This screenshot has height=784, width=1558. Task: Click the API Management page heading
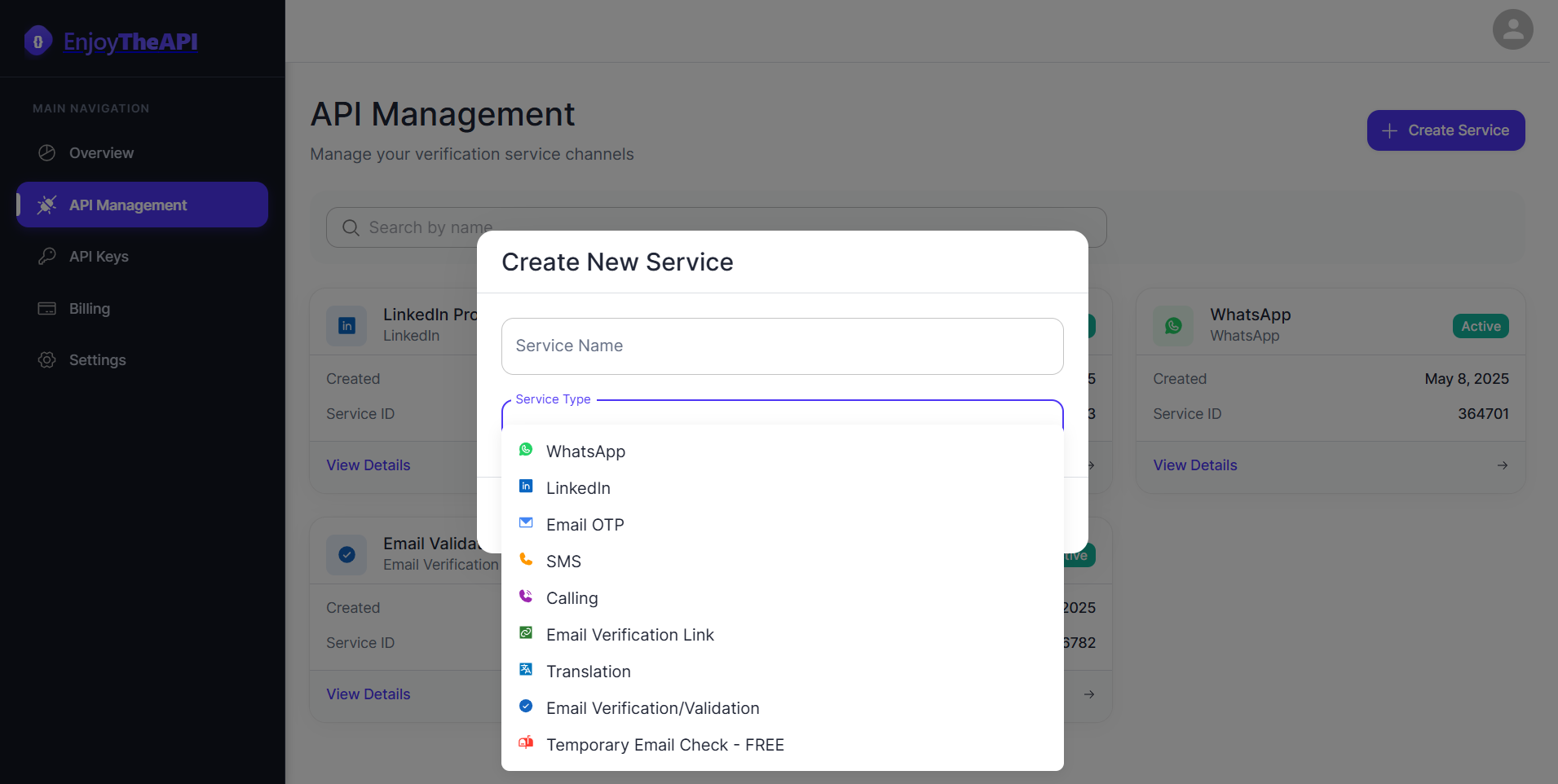(443, 114)
